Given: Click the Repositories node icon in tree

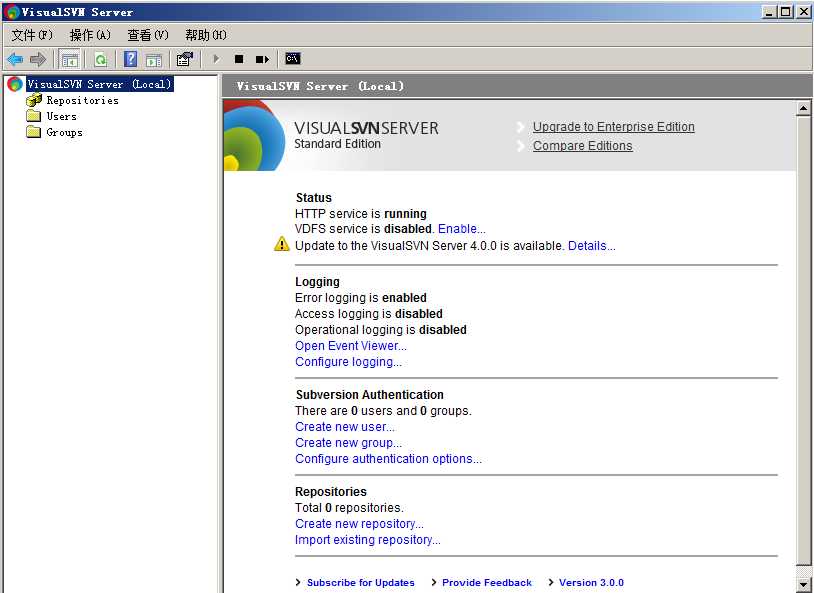Looking at the screenshot, I should pyautogui.click(x=34, y=100).
